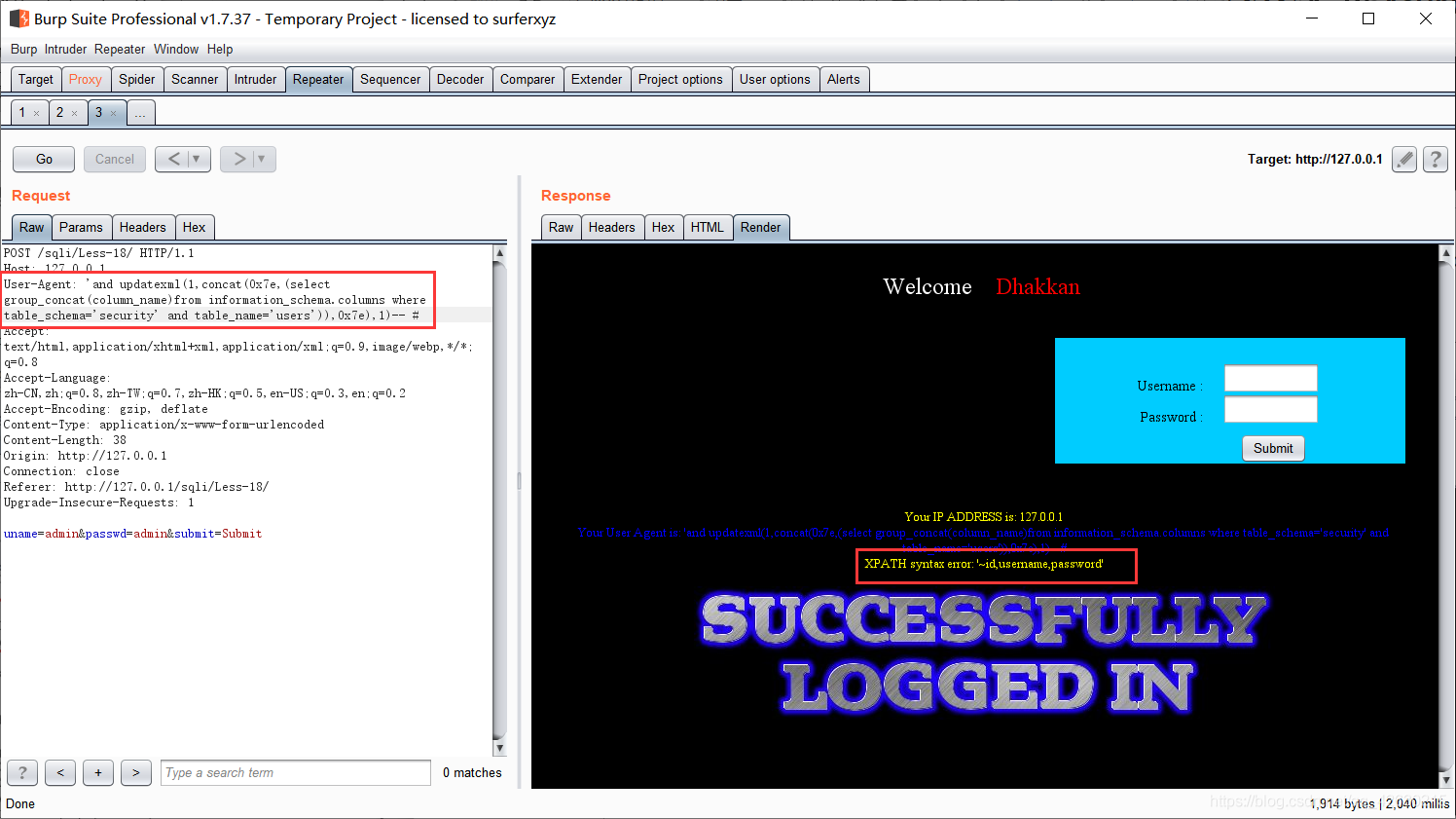Click the plus search options button
Screen dimensions: 1456x819
point(98,772)
